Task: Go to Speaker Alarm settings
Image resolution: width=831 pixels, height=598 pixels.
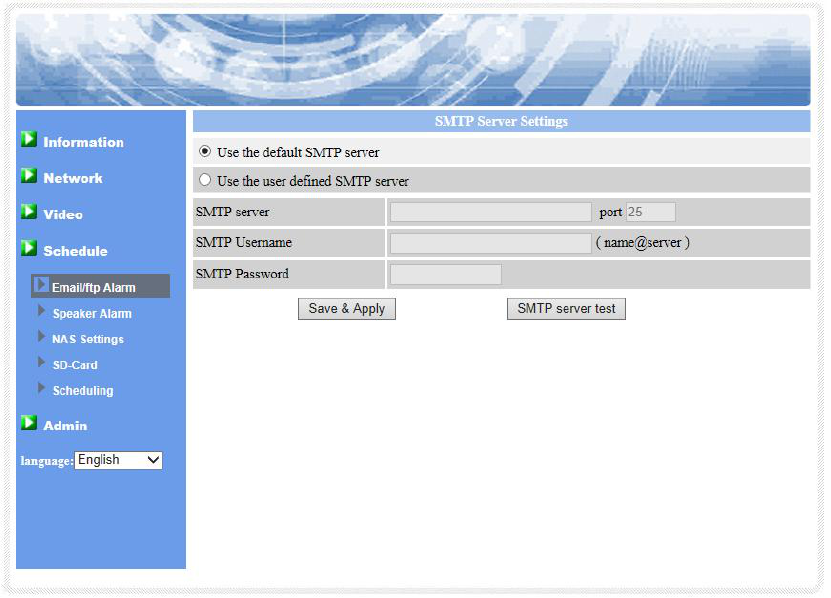Action: (92, 314)
